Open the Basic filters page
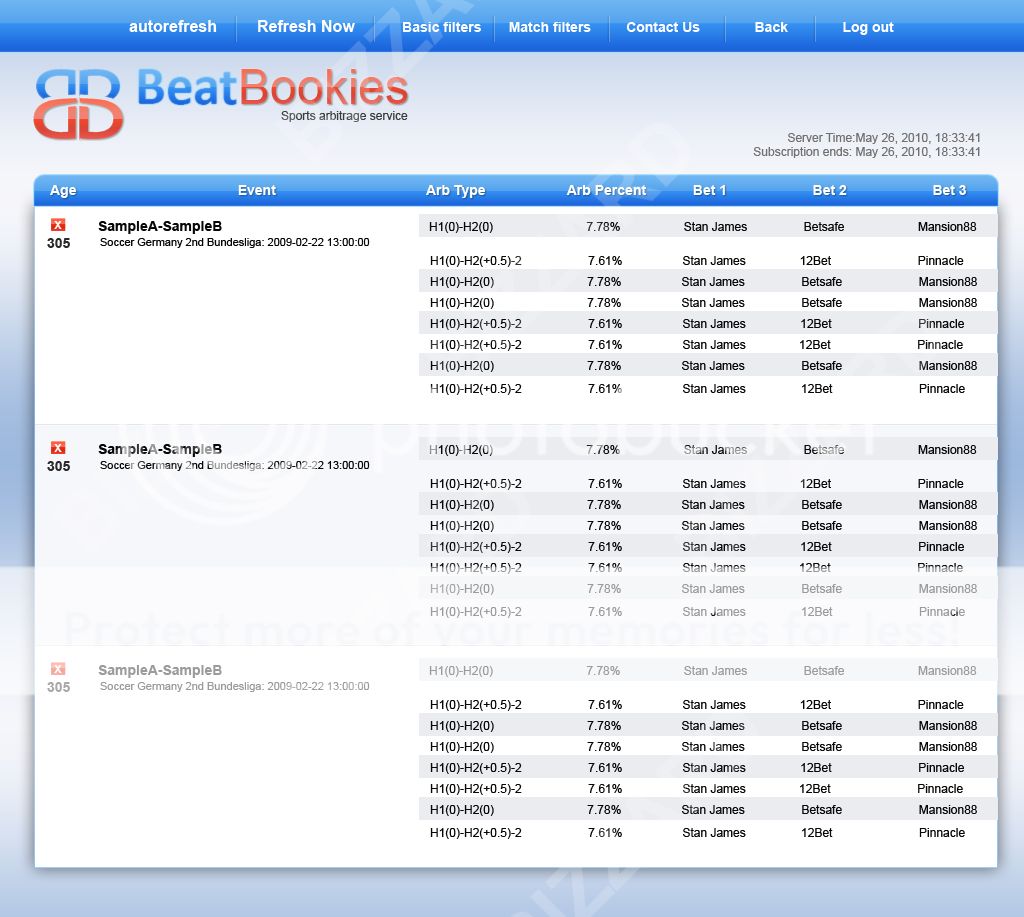Image resolution: width=1024 pixels, height=917 pixels. 441,27
